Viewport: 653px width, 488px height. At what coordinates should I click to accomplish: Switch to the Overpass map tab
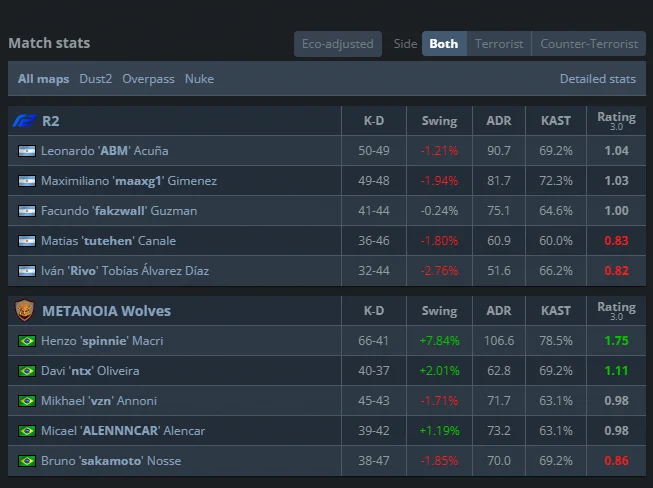148,79
